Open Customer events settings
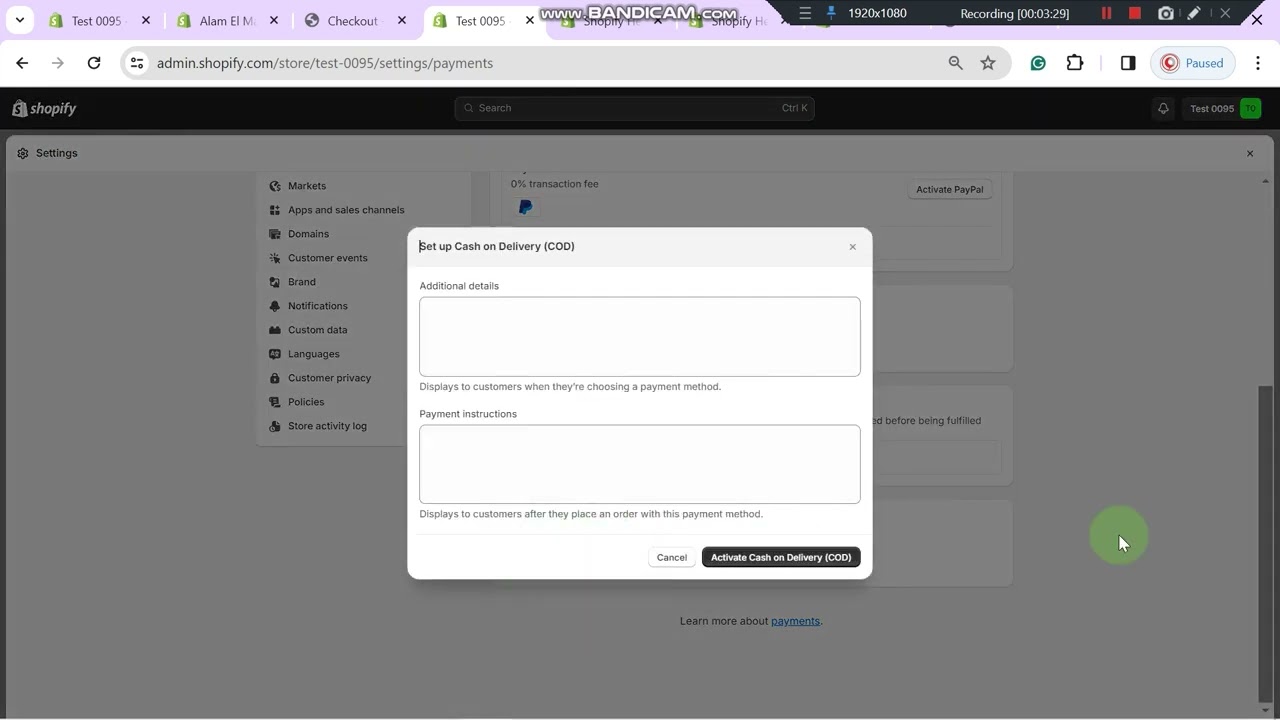Screen dimensions: 1280x720 point(328,258)
